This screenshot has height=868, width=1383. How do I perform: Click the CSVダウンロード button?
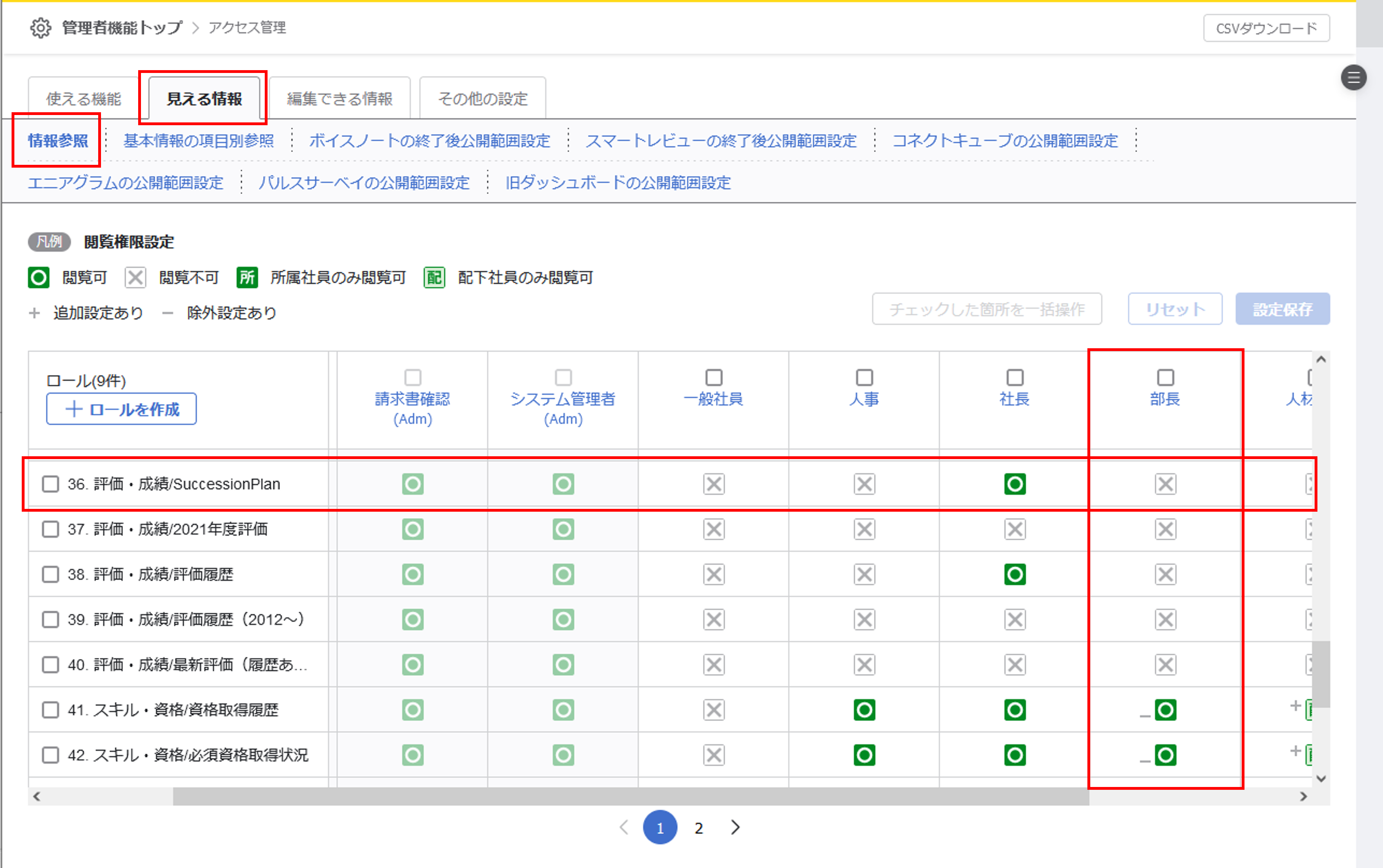click(1266, 28)
